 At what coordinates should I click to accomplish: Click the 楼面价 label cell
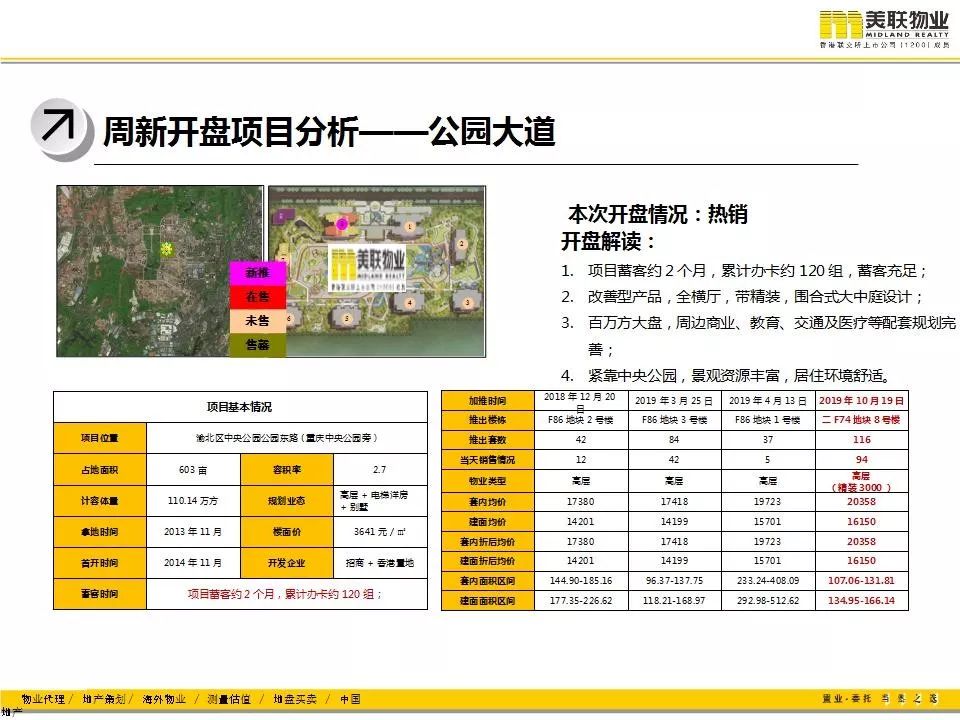(x=287, y=532)
